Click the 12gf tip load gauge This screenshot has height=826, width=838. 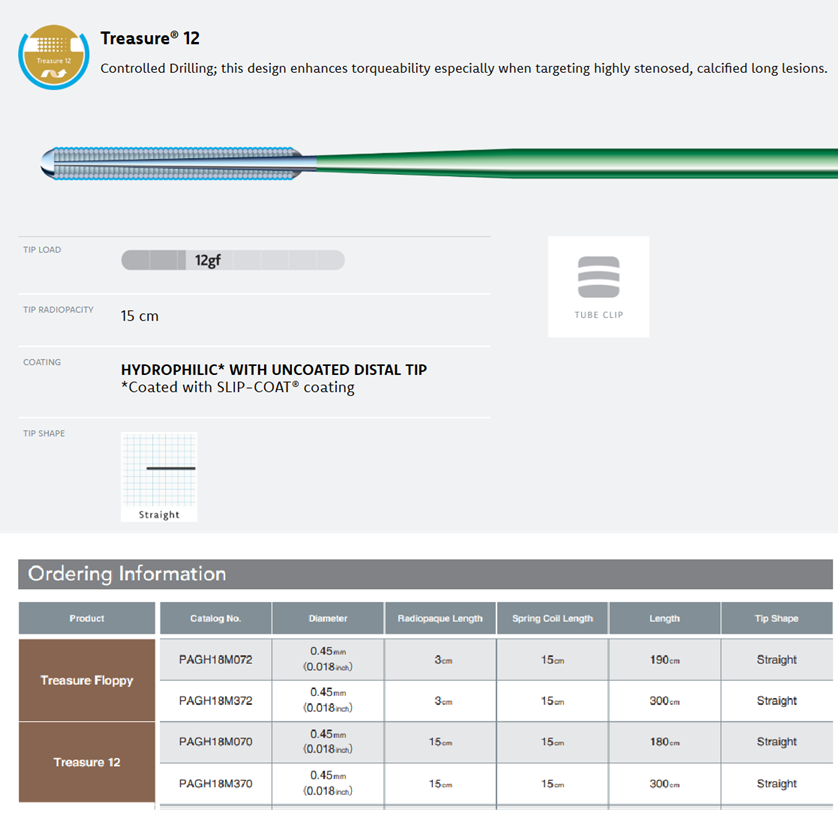pyautogui.click(x=232, y=260)
